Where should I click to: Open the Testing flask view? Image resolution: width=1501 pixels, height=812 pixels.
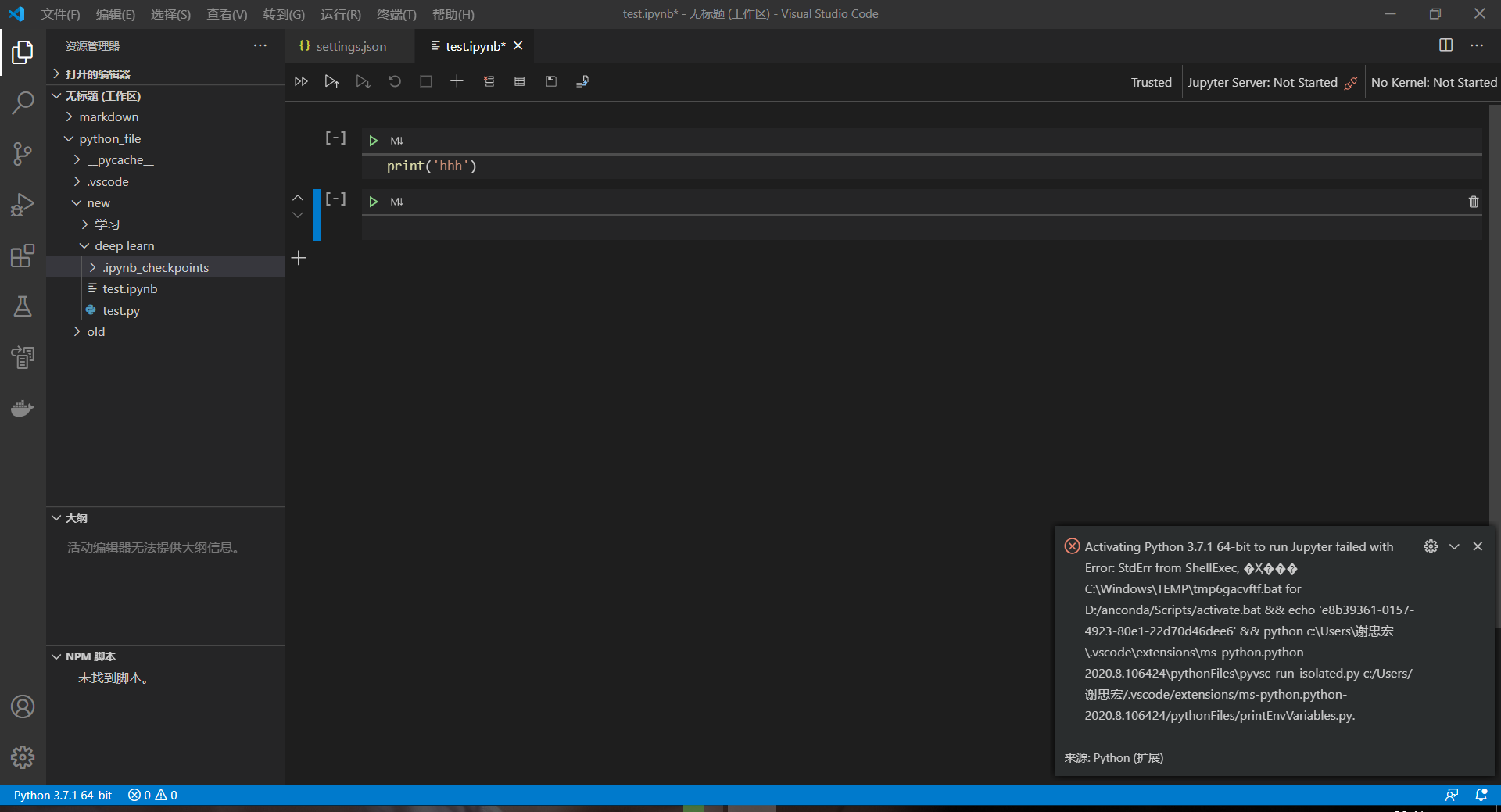tap(23, 306)
